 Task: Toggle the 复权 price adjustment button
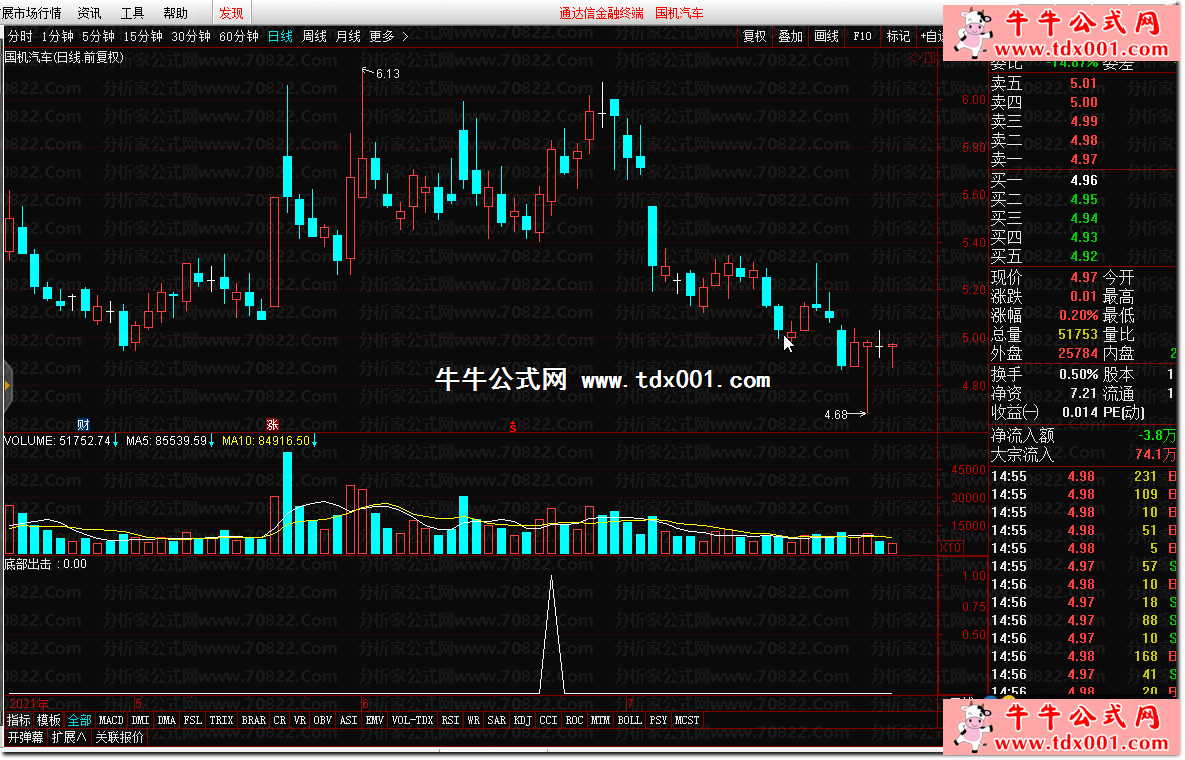pos(754,36)
